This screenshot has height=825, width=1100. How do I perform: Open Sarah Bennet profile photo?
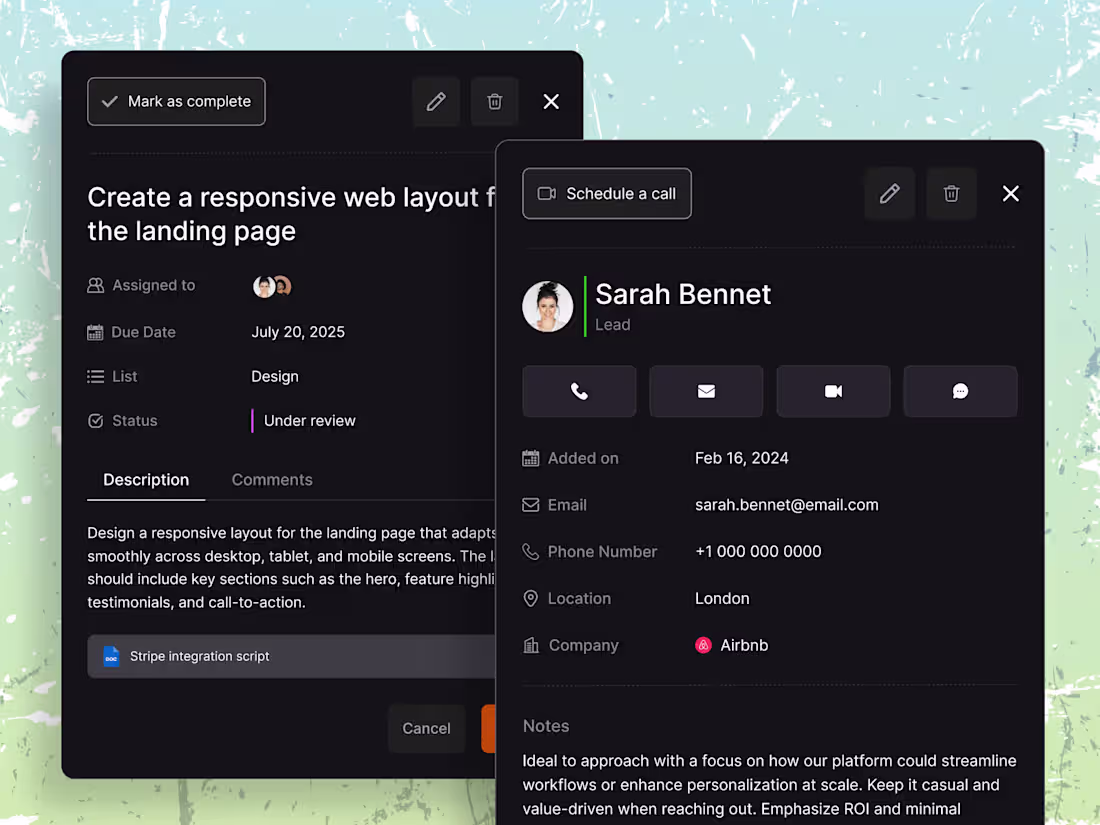pyautogui.click(x=548, y=307)
